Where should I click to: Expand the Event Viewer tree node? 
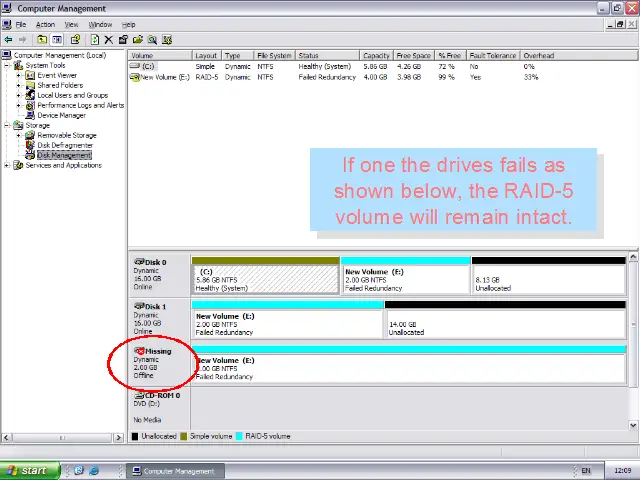[18, 76]
